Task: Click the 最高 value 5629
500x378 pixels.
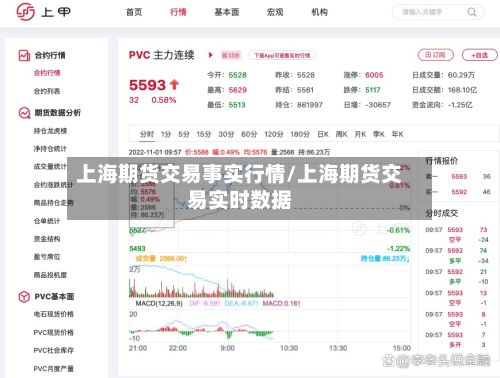Action: tap(237, 90)
